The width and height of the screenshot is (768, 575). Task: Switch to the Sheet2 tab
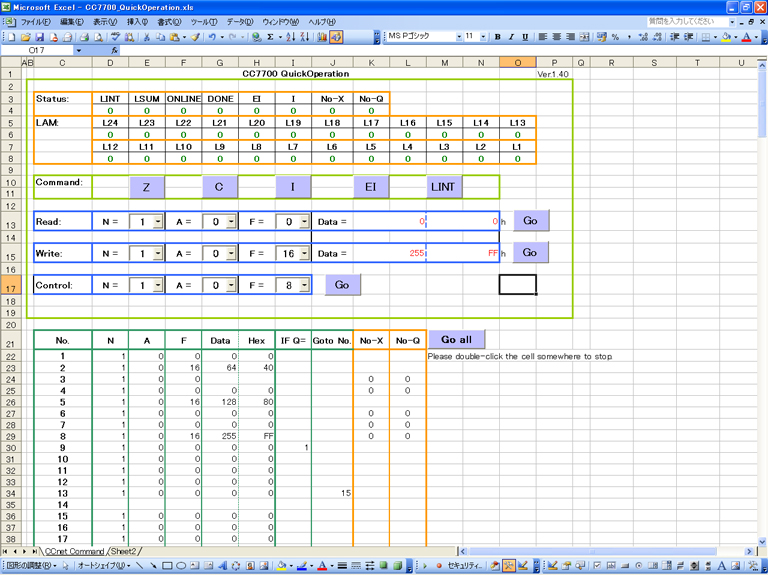(x=124, y=551)
